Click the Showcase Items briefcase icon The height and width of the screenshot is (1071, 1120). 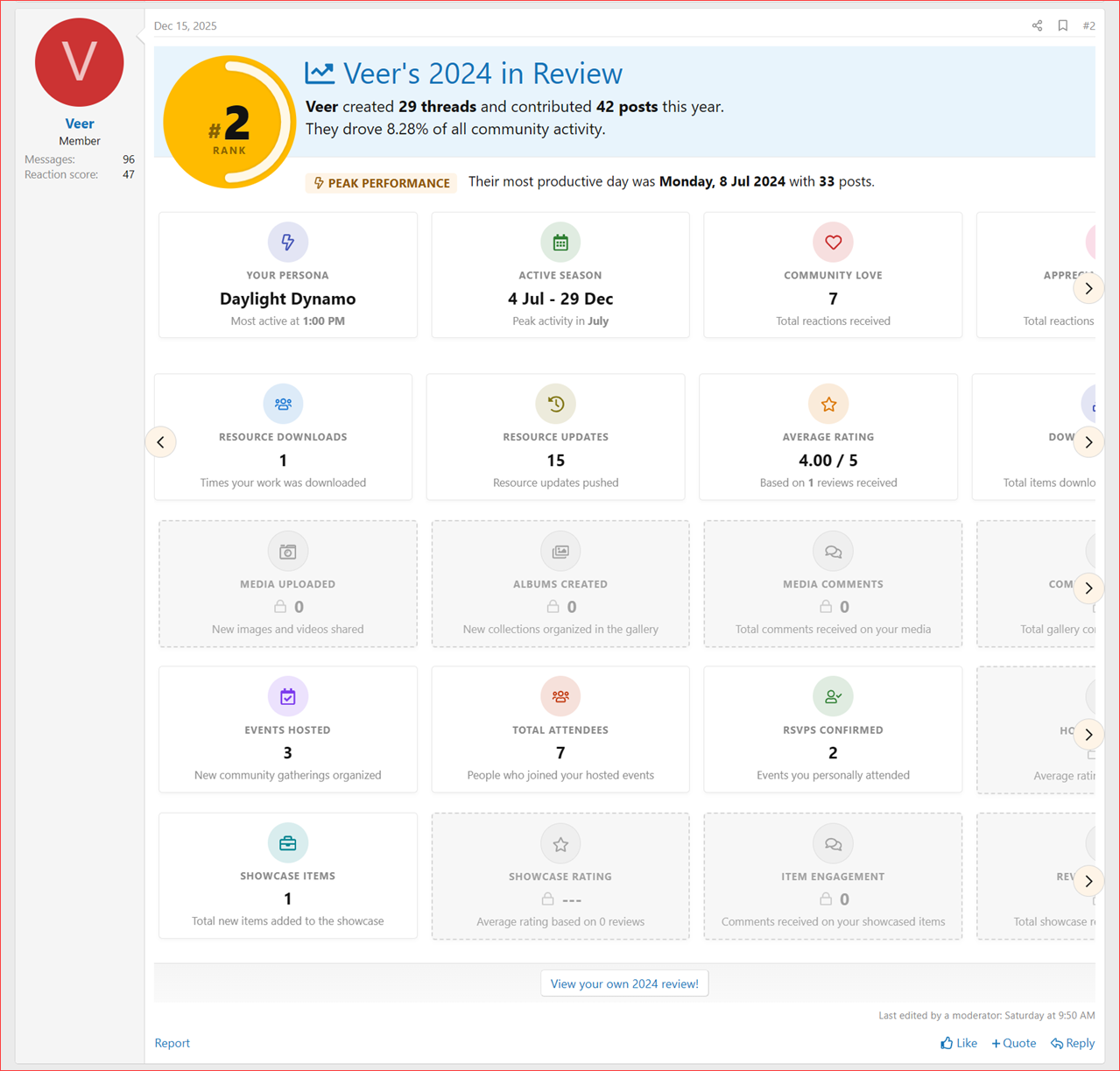[287, 843]
